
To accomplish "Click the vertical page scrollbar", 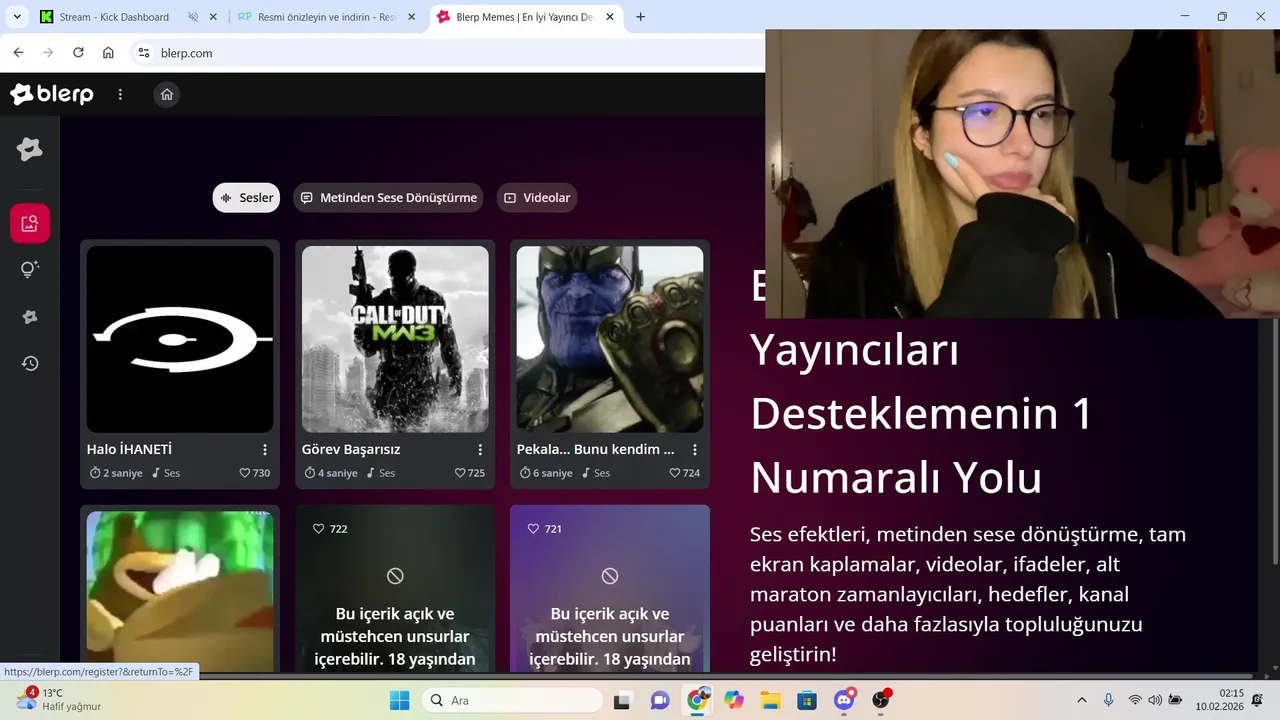I will coord(1274,440).
